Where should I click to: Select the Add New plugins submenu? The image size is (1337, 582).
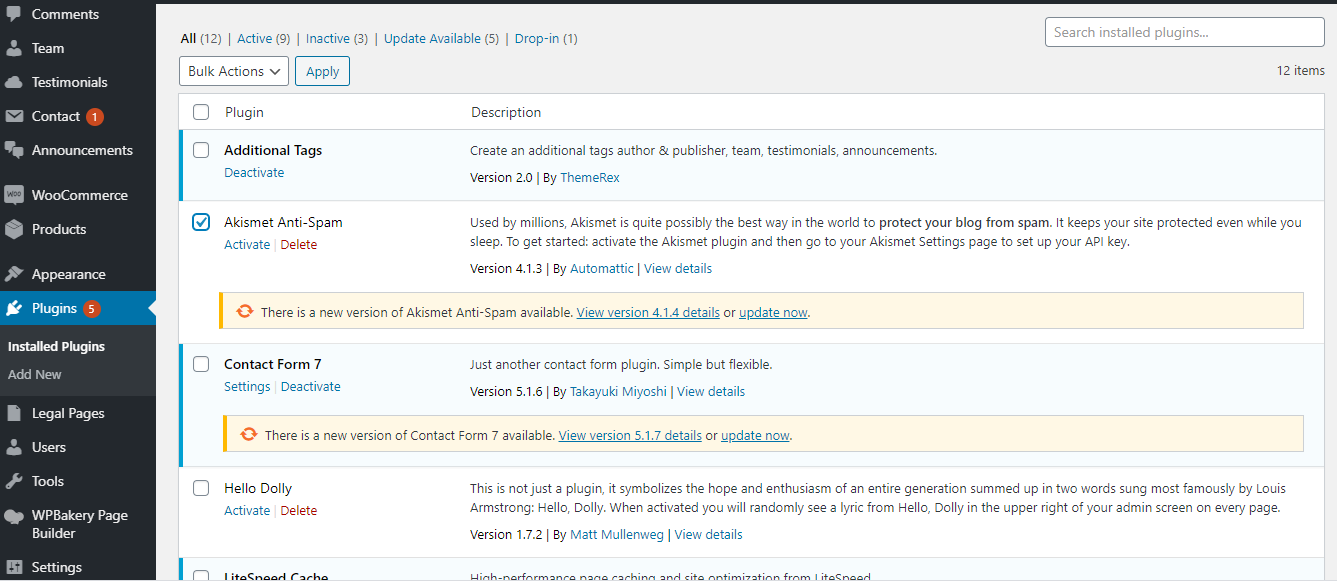[x=35, y=374]
